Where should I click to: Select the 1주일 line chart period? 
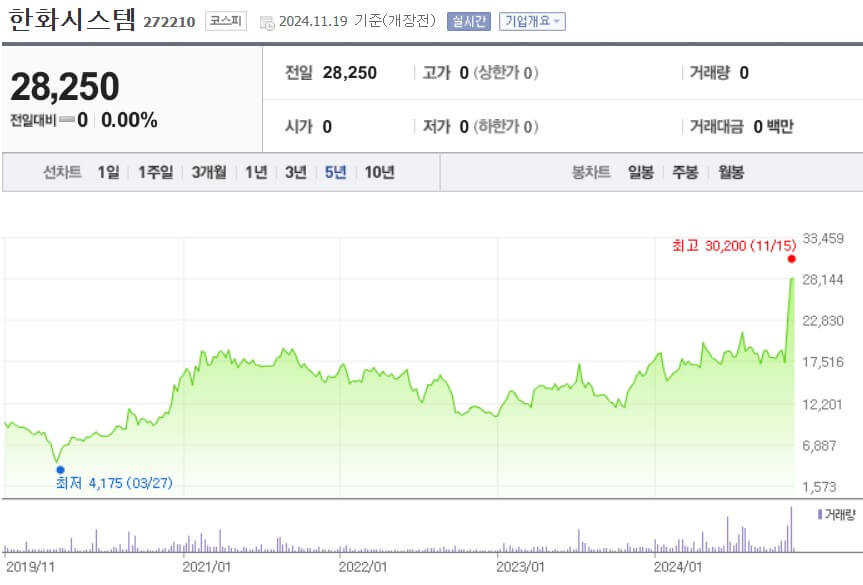pos(155,172)
